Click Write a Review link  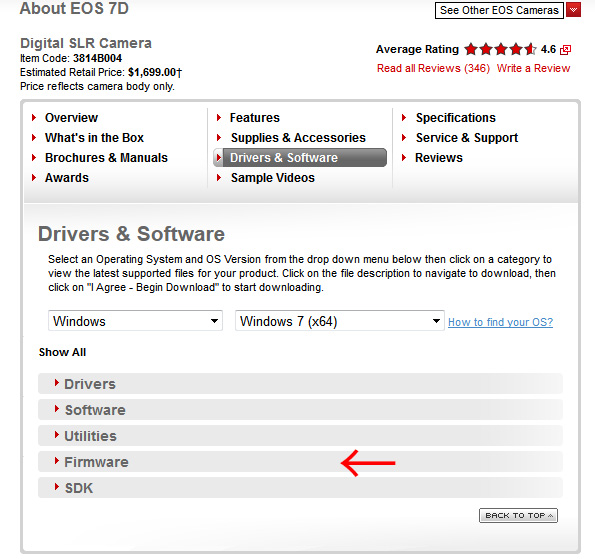pos(533,68)
